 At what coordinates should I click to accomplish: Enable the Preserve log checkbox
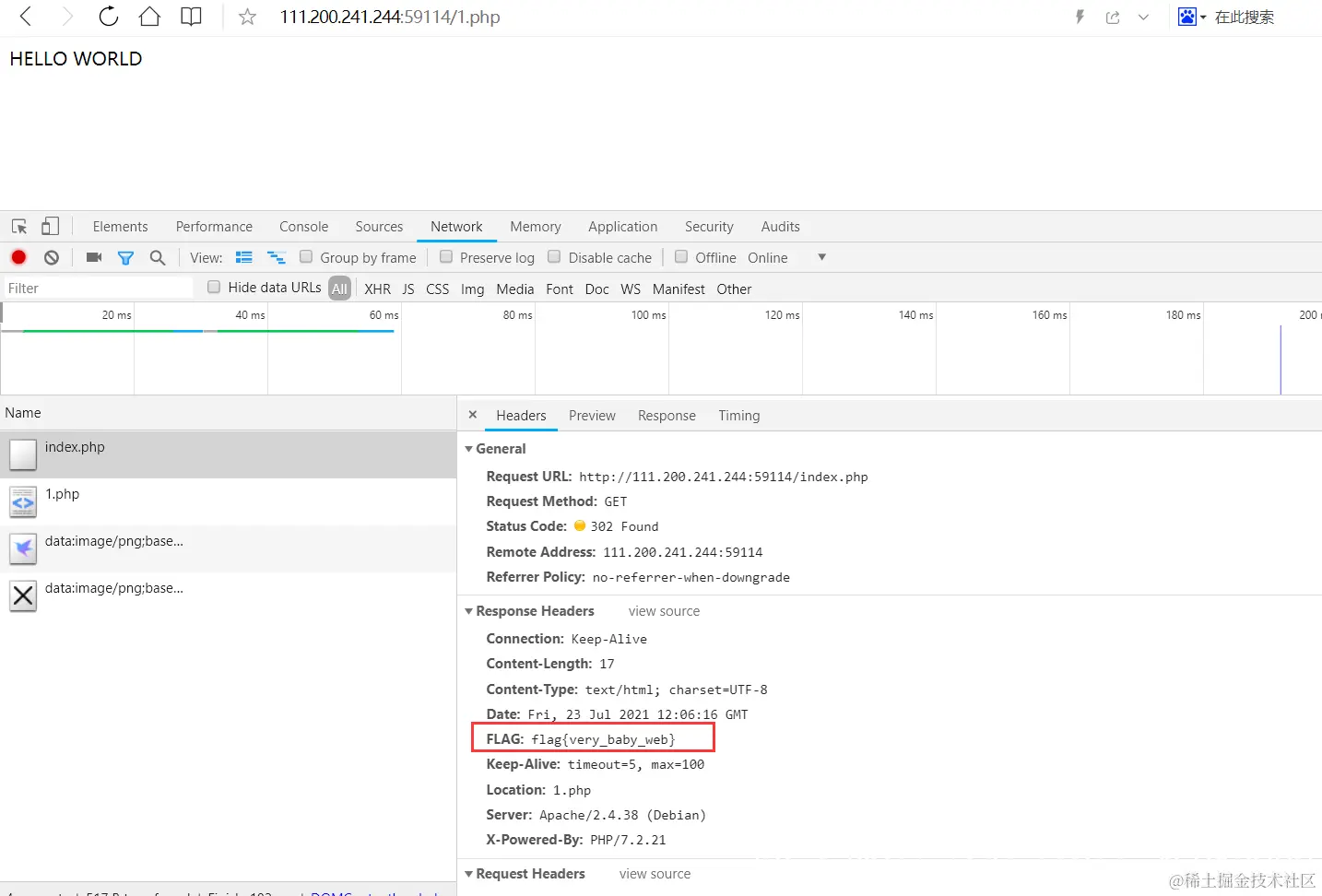(446, 257)
